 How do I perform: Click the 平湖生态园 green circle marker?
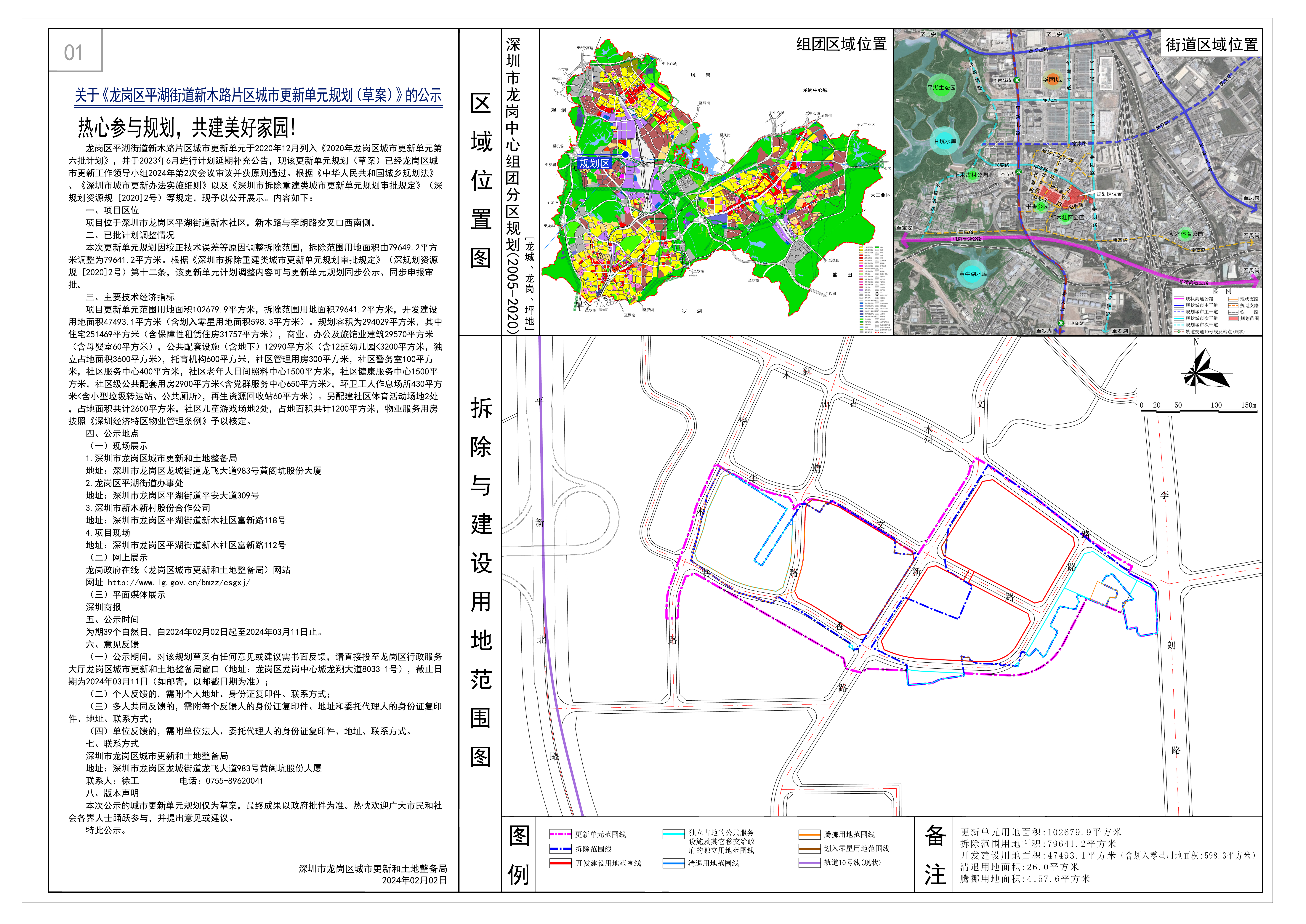(941, 88)
